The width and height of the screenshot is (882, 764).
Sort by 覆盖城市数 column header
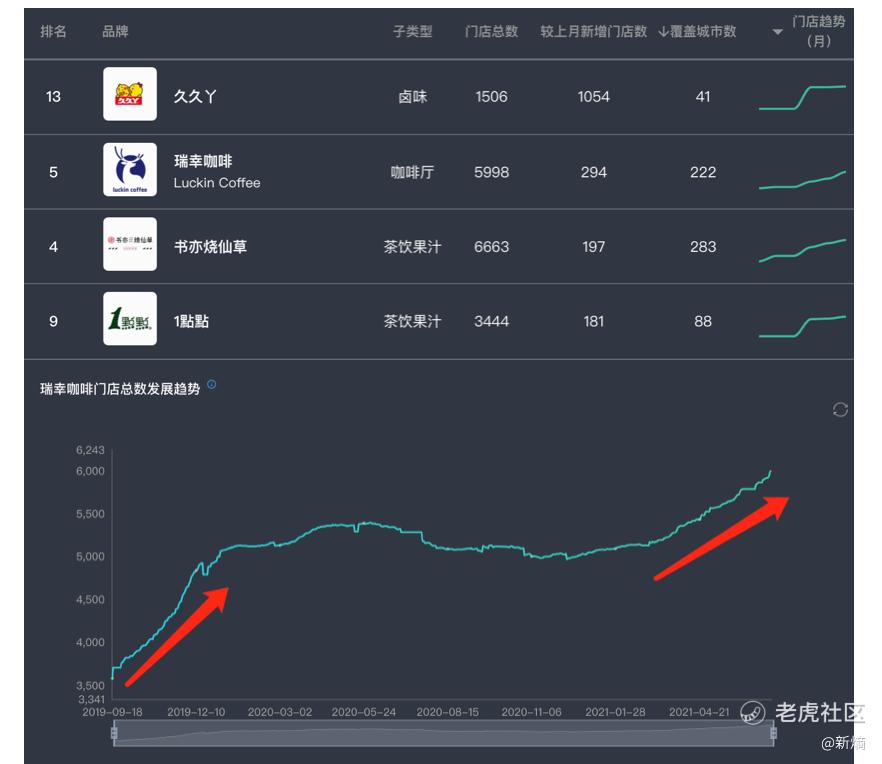coord(697,32)
